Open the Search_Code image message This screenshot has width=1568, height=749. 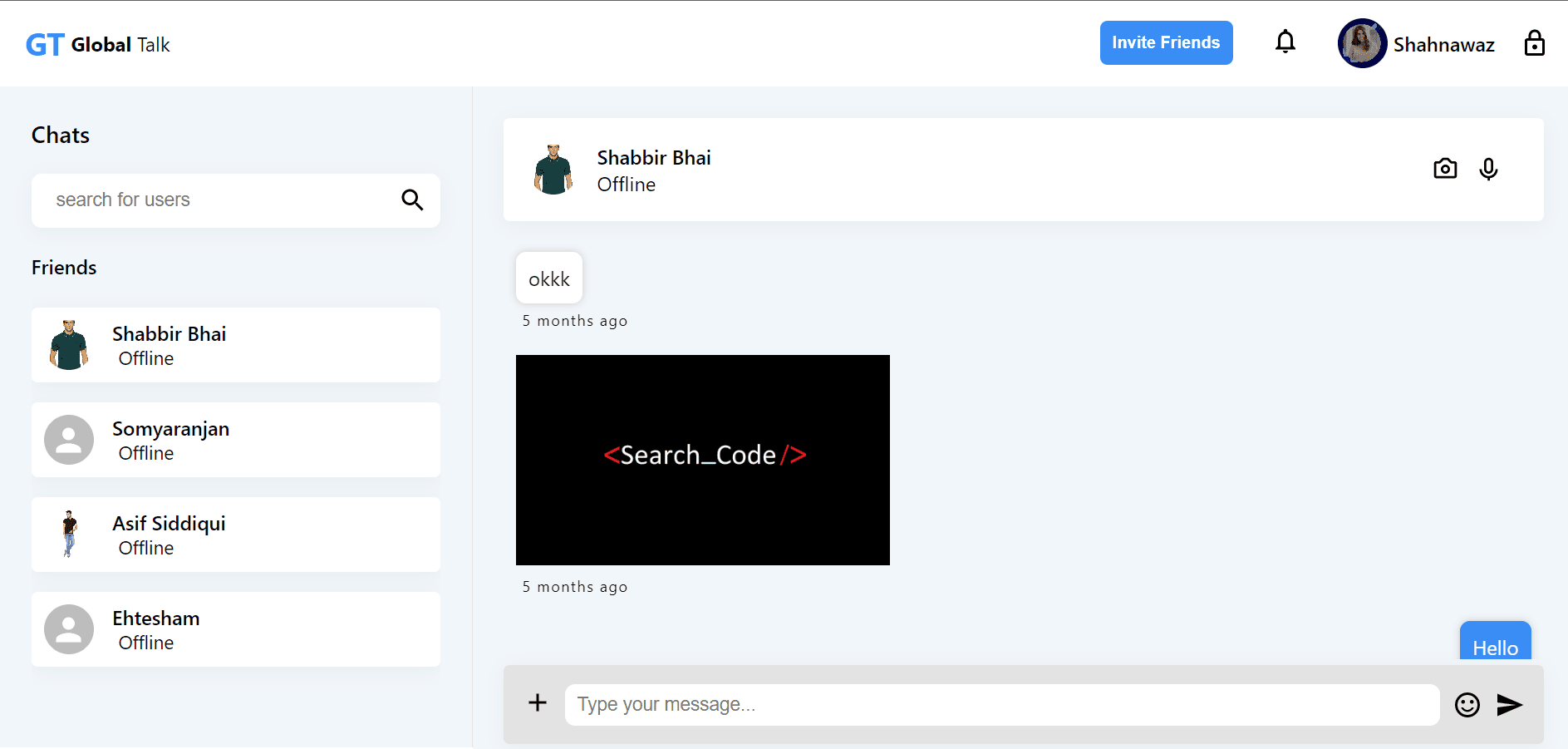pyautogui.click(x=703, y=460)
